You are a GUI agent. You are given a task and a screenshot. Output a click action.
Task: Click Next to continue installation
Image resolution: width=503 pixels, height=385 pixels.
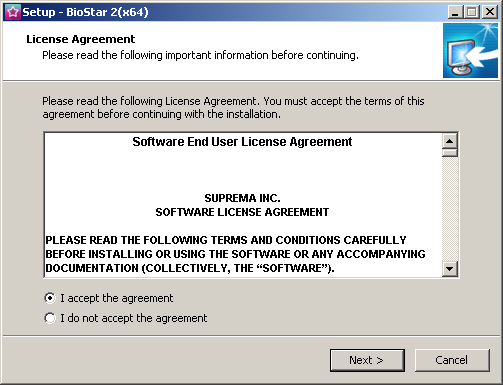[367, 360]
